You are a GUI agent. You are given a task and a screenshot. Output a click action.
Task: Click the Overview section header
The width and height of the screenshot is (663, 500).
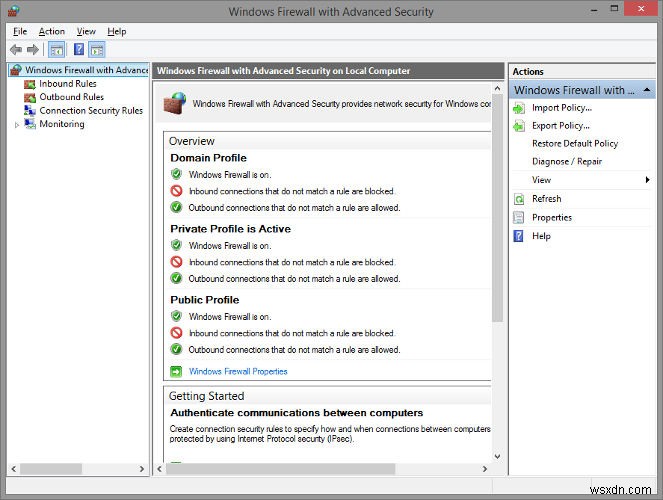pos(192,141)
